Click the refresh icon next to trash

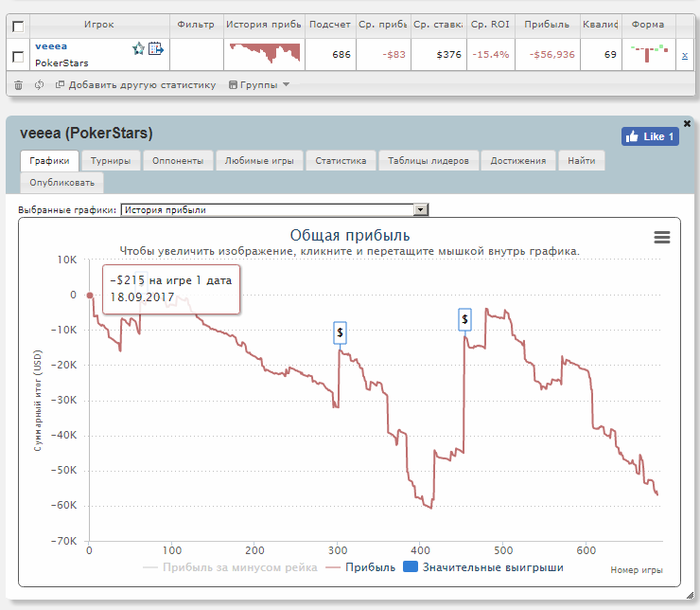click(x=39, y=84)
